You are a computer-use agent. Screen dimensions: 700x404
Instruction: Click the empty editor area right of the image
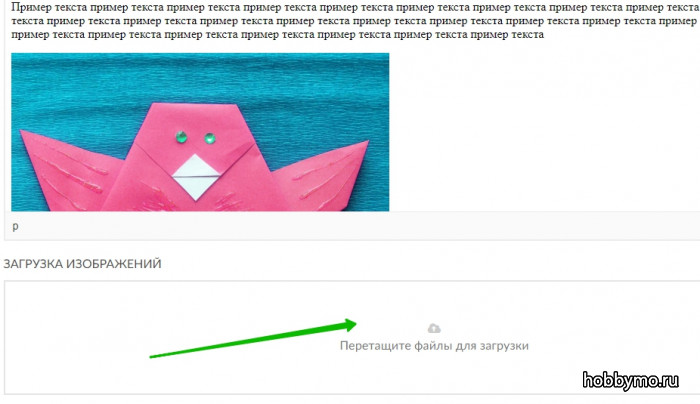pos(536,134)
